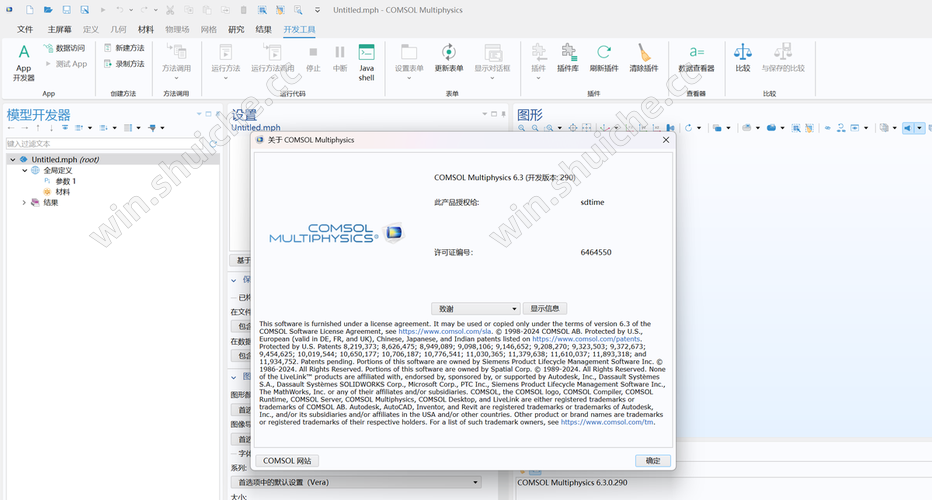Screen dimensions: 932x500
Task: Switch to the 主屏幕 ribbon tab
Action: tap(59, 30)
